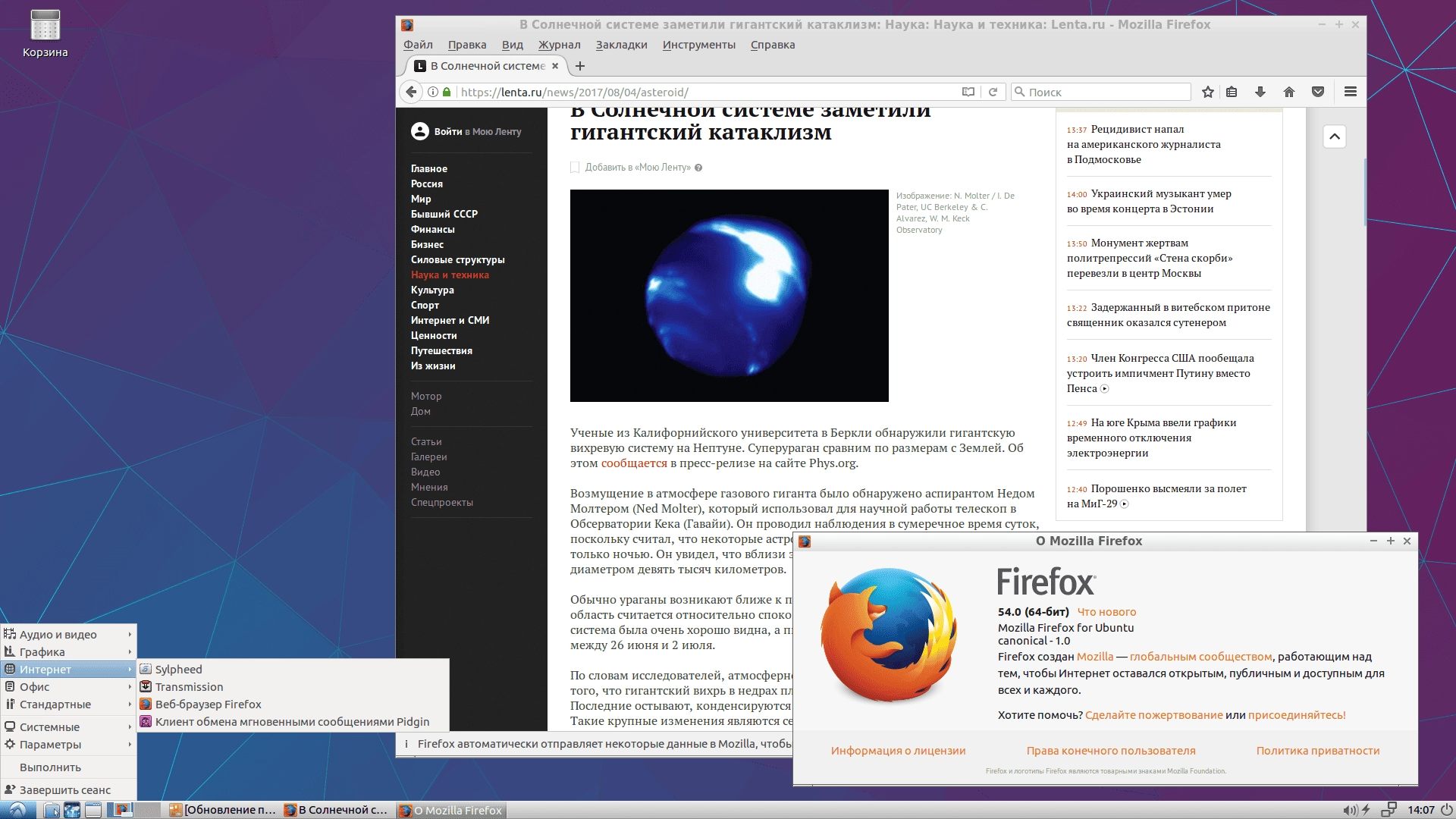Expand the 'Стандартные' submenu

pyautogui.click(x=68, y=704)
